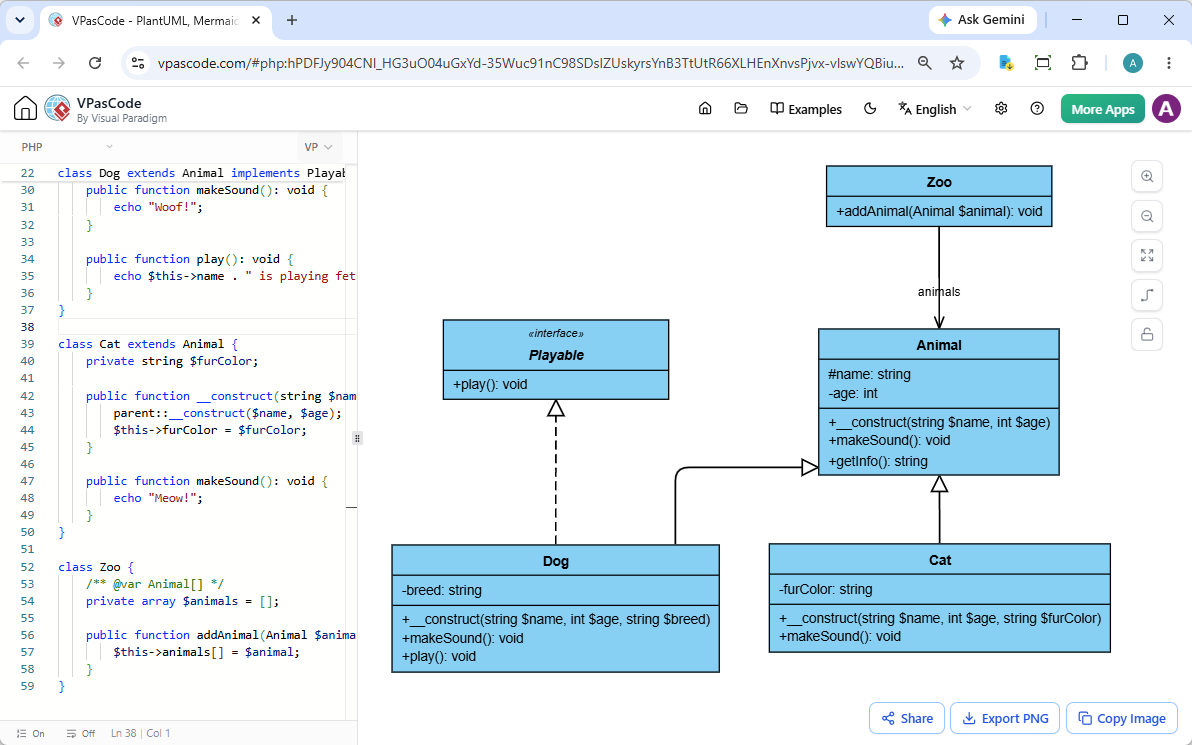Click the animals association label

click(938, 292)
